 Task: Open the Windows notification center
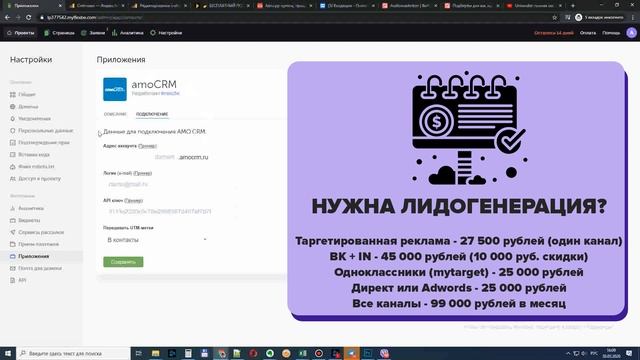(629, 353)
